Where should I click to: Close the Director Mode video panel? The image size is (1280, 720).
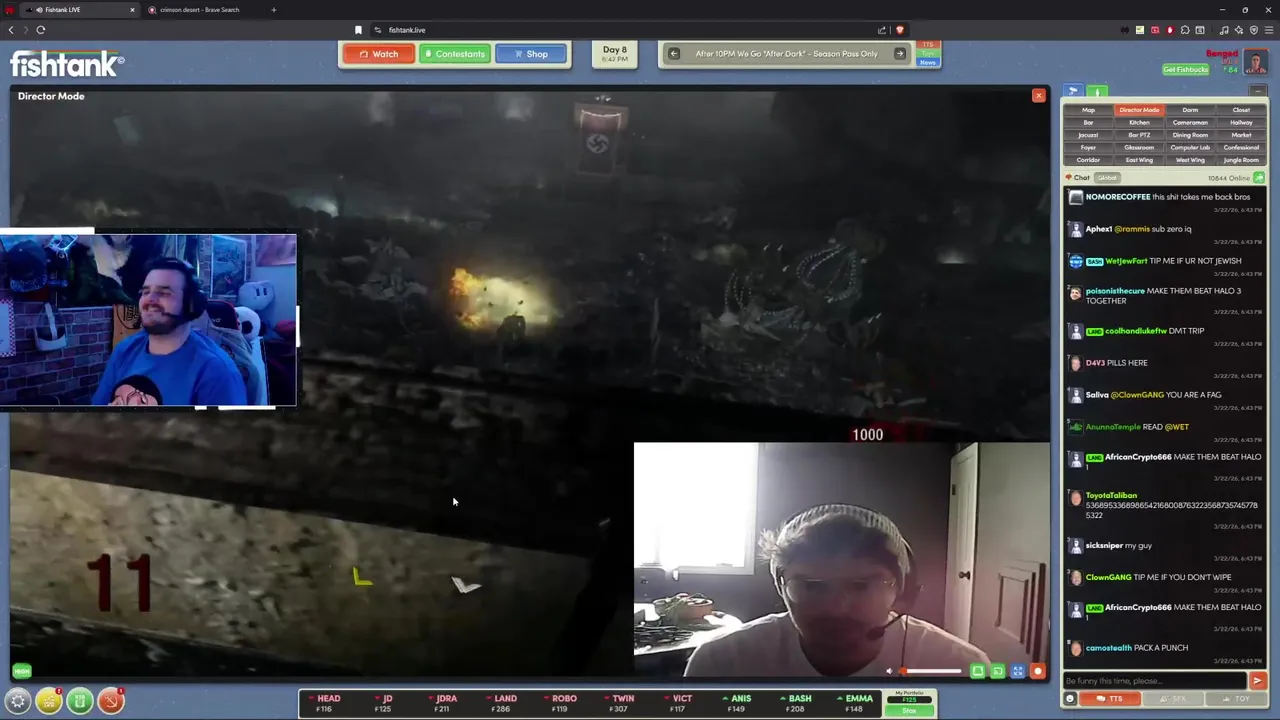(1038, 96)
